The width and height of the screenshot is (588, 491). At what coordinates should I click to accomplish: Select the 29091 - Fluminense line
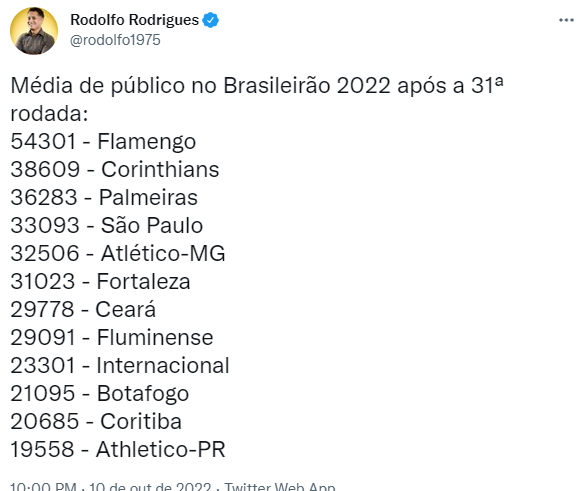112,338
